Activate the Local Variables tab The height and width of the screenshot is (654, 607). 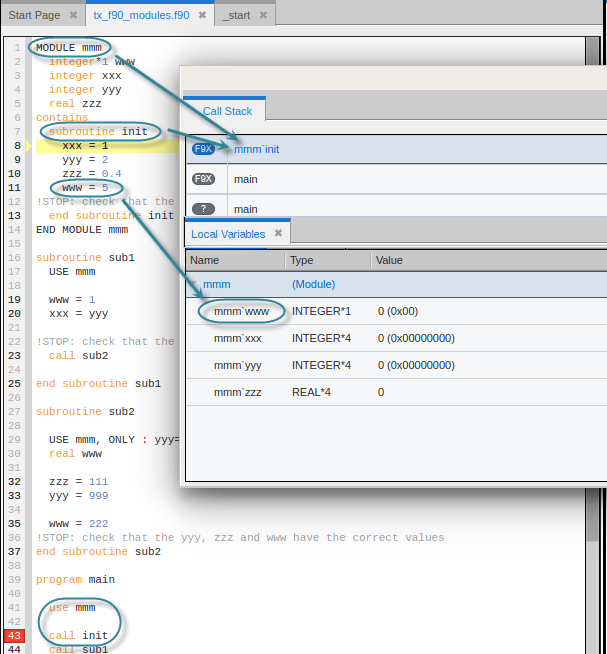(x=228, y=234)
